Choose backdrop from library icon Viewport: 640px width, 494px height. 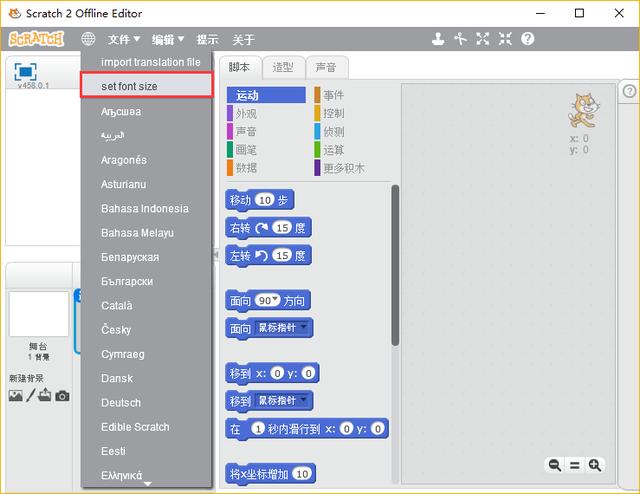[16, 396]
